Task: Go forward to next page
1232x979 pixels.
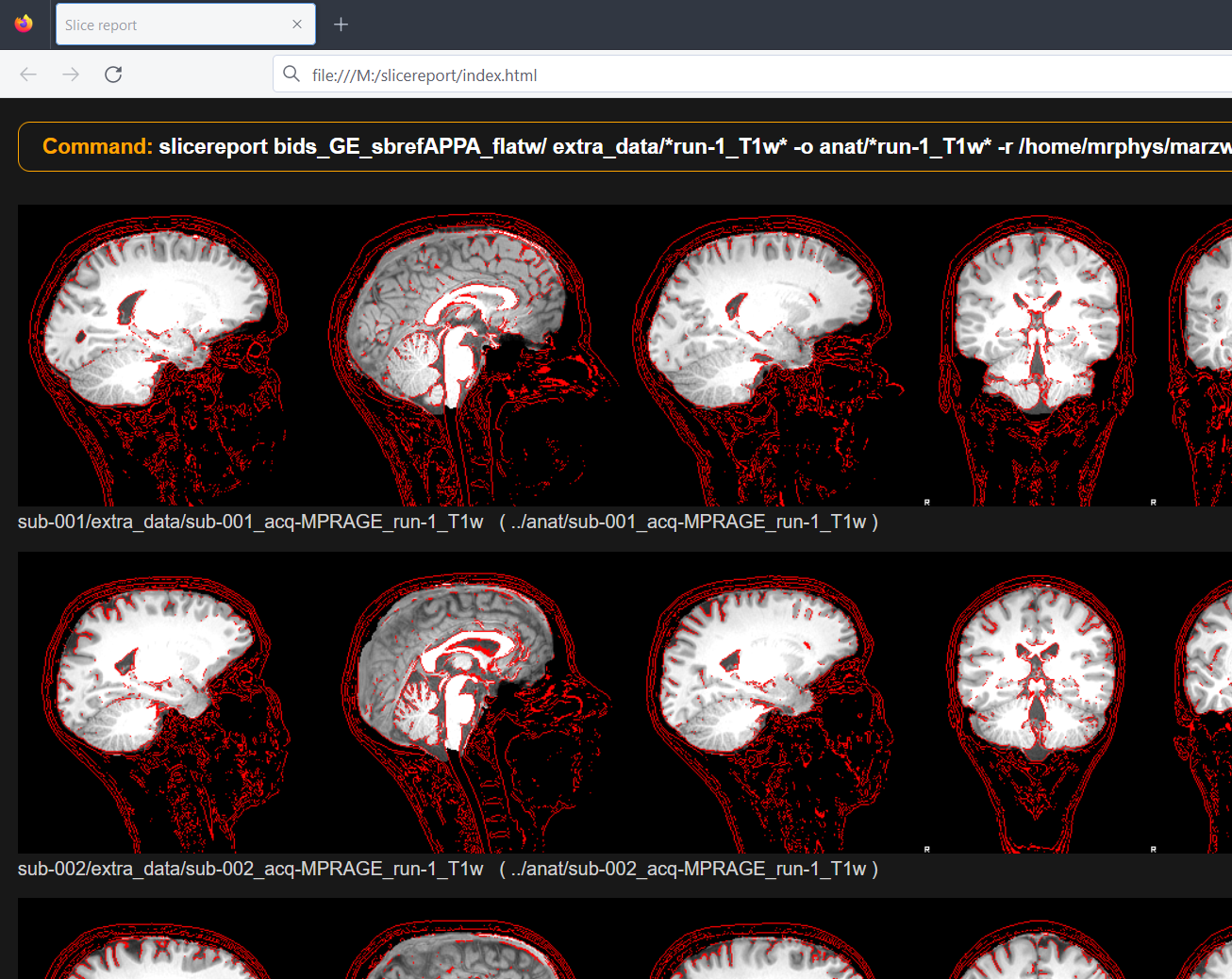Action: [x=71, y=75]
